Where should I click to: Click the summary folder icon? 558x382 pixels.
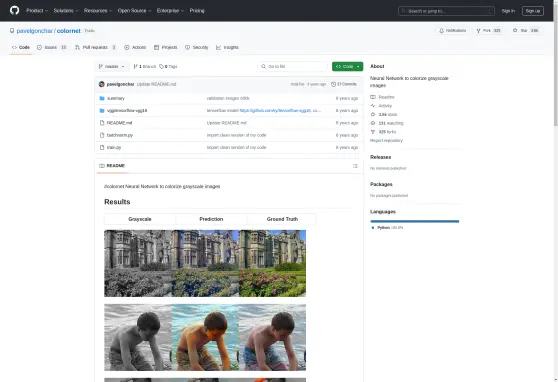[102, 98]
